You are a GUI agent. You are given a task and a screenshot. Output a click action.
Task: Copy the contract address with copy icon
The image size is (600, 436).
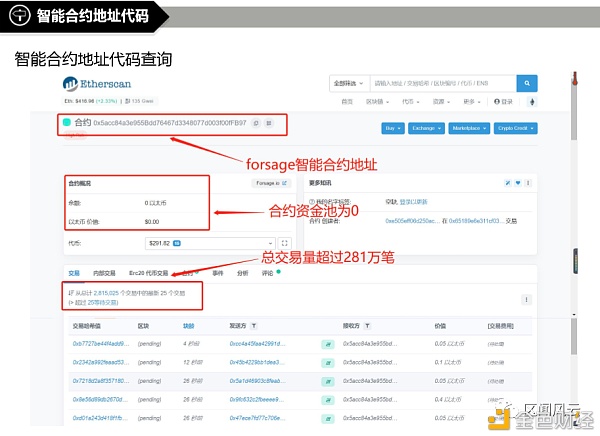point(256,123)
